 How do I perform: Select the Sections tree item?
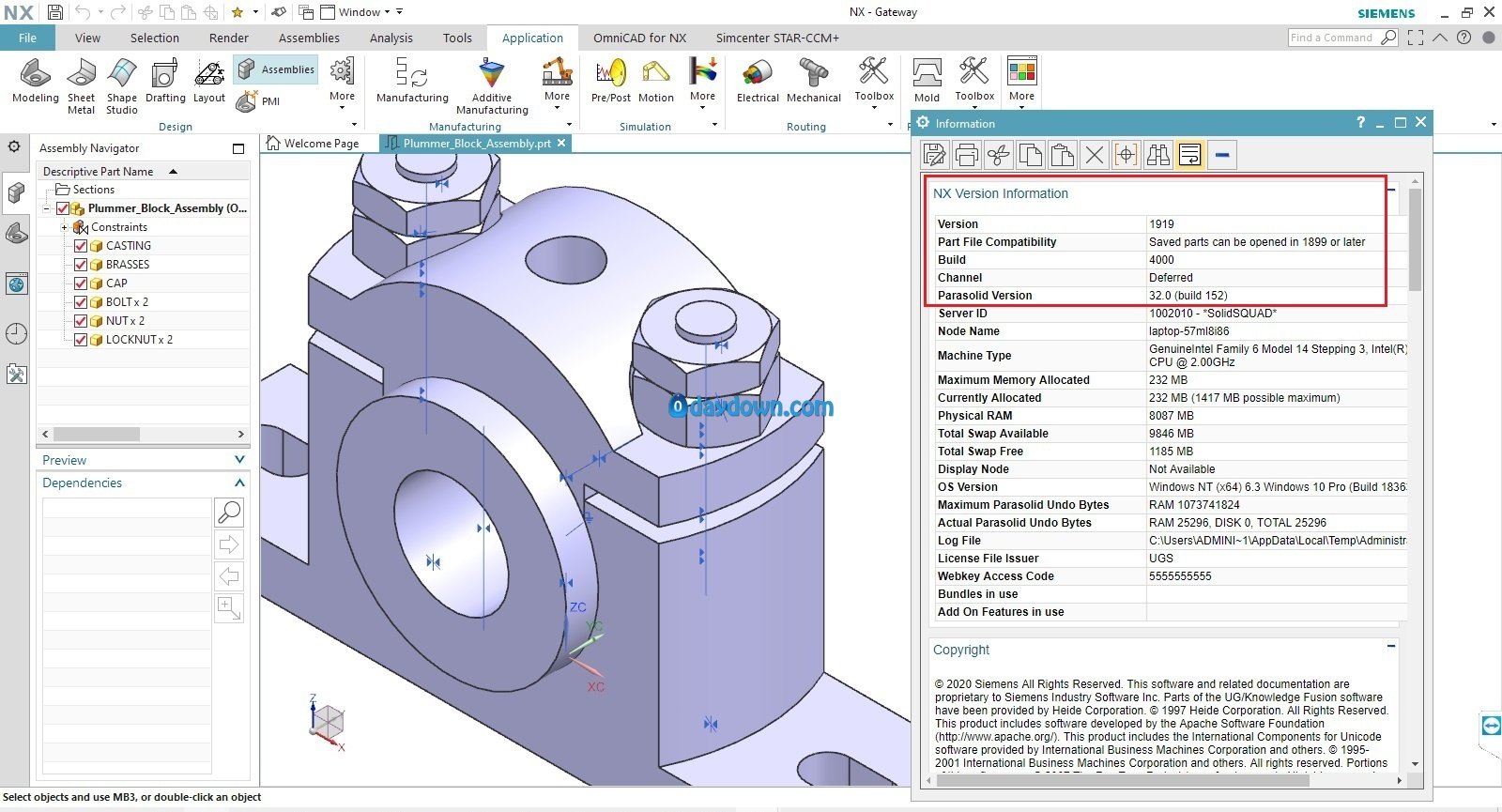(93, 190)
